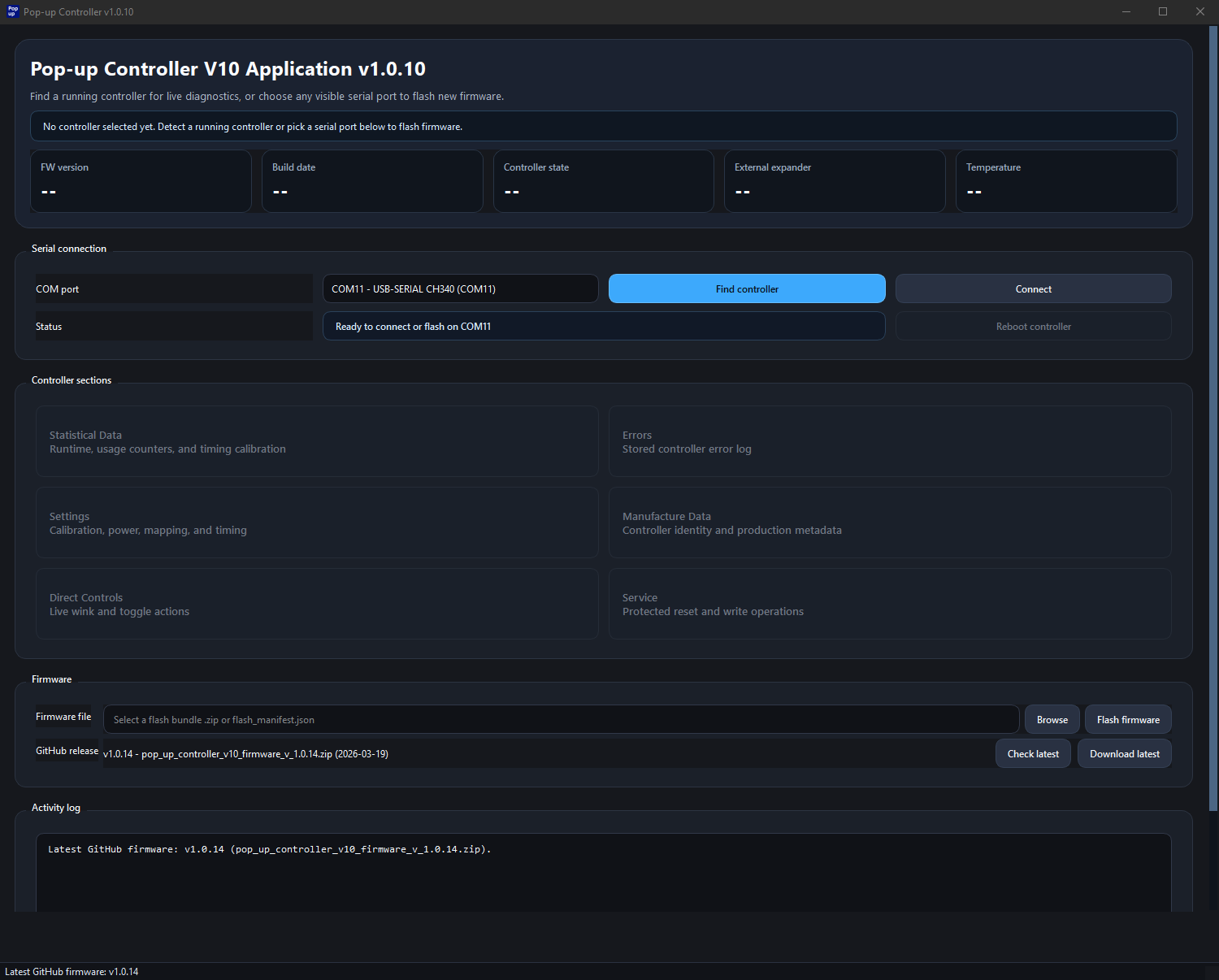Open the Direct Controls section
1219x980 pixels.
pyautogui.click(x=316, y=604)
